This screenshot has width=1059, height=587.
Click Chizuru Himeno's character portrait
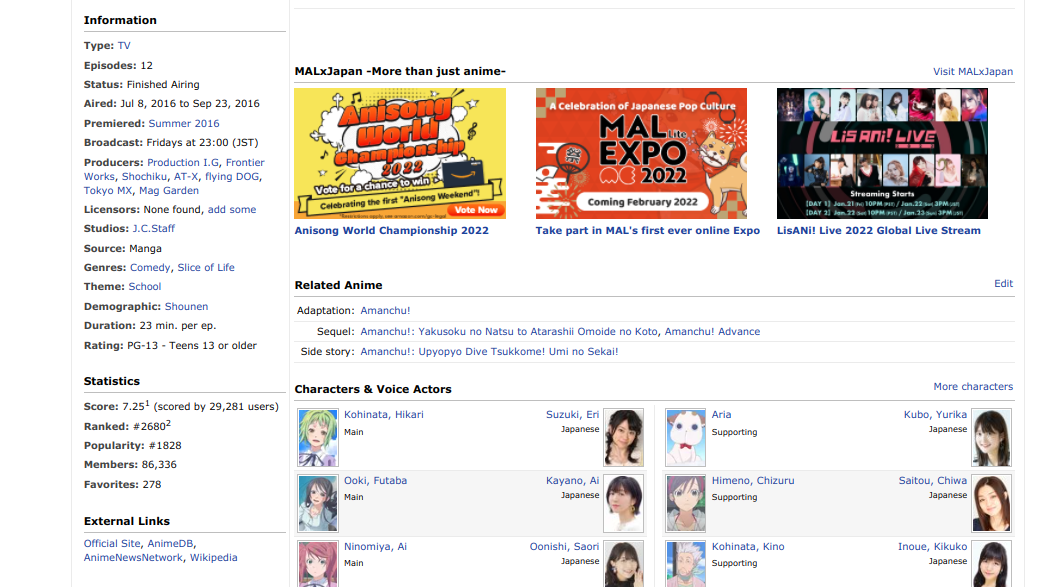click(686, 503)
